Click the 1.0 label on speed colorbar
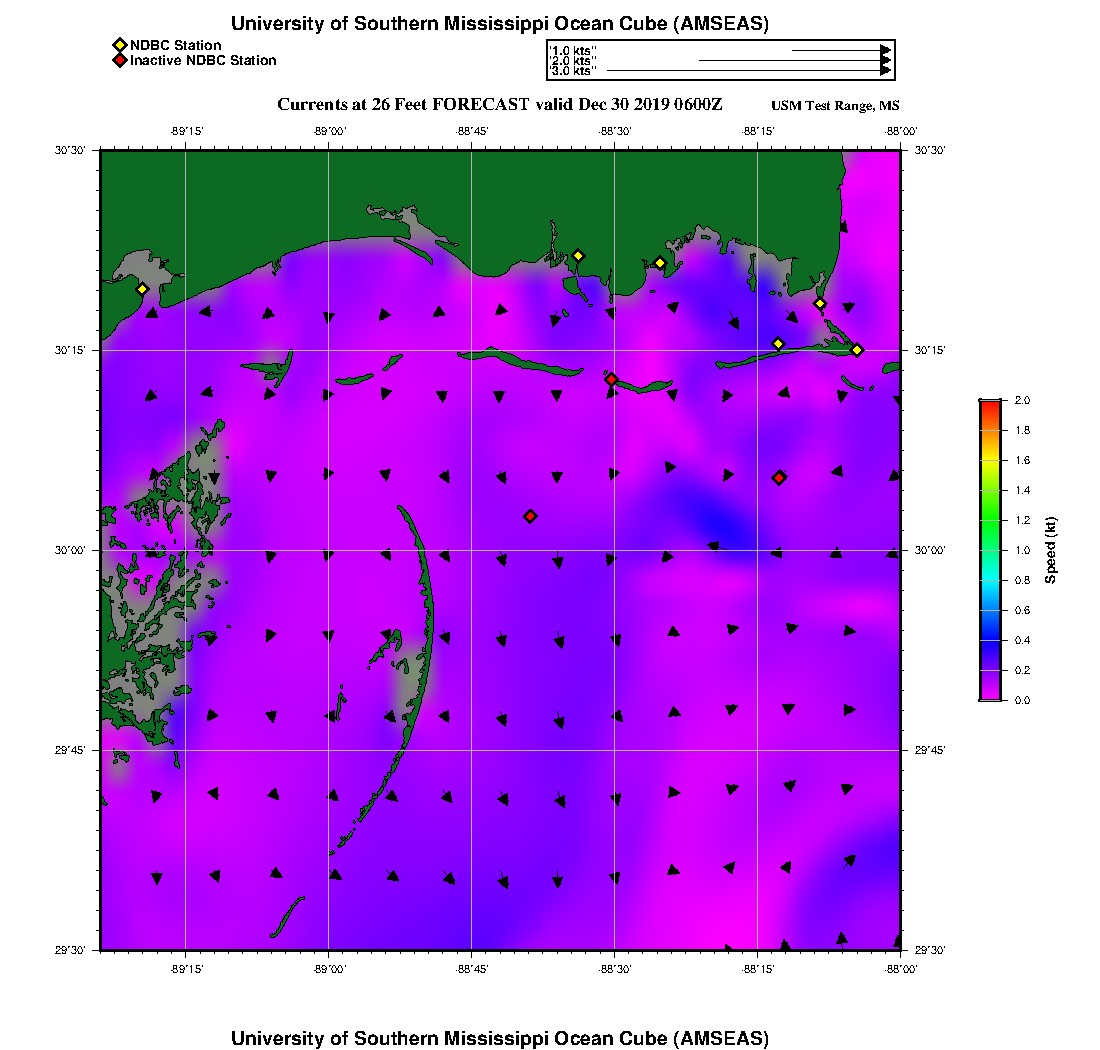The width and height of the screenshot is (1100, 1050). (x=1023, y=550)
